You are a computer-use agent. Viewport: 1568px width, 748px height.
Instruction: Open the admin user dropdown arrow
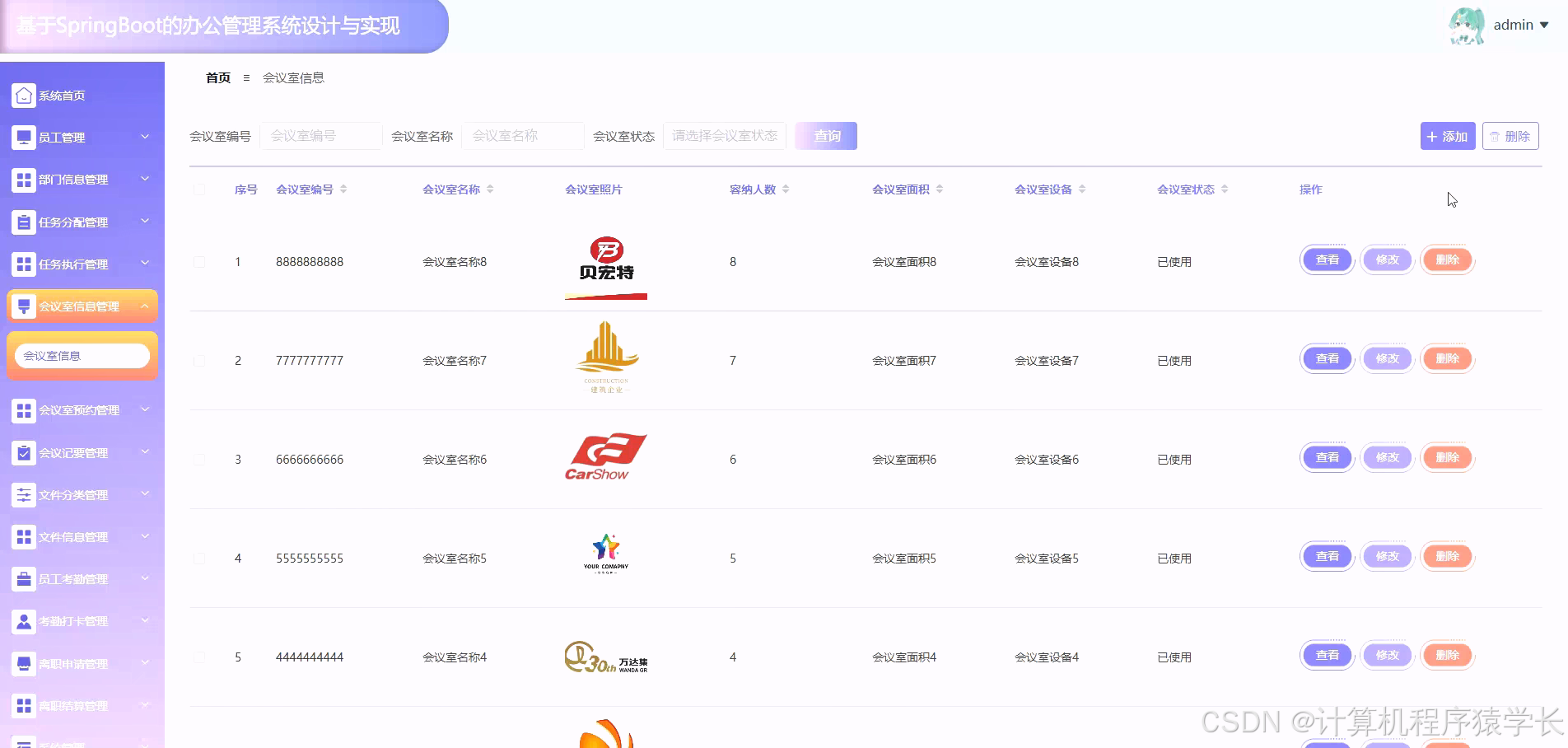pyautogui.click(x=1544, y=26)
